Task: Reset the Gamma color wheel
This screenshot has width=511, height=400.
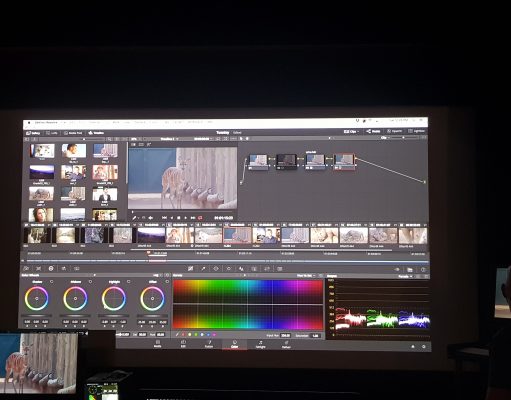Action: tap(90, 282)
